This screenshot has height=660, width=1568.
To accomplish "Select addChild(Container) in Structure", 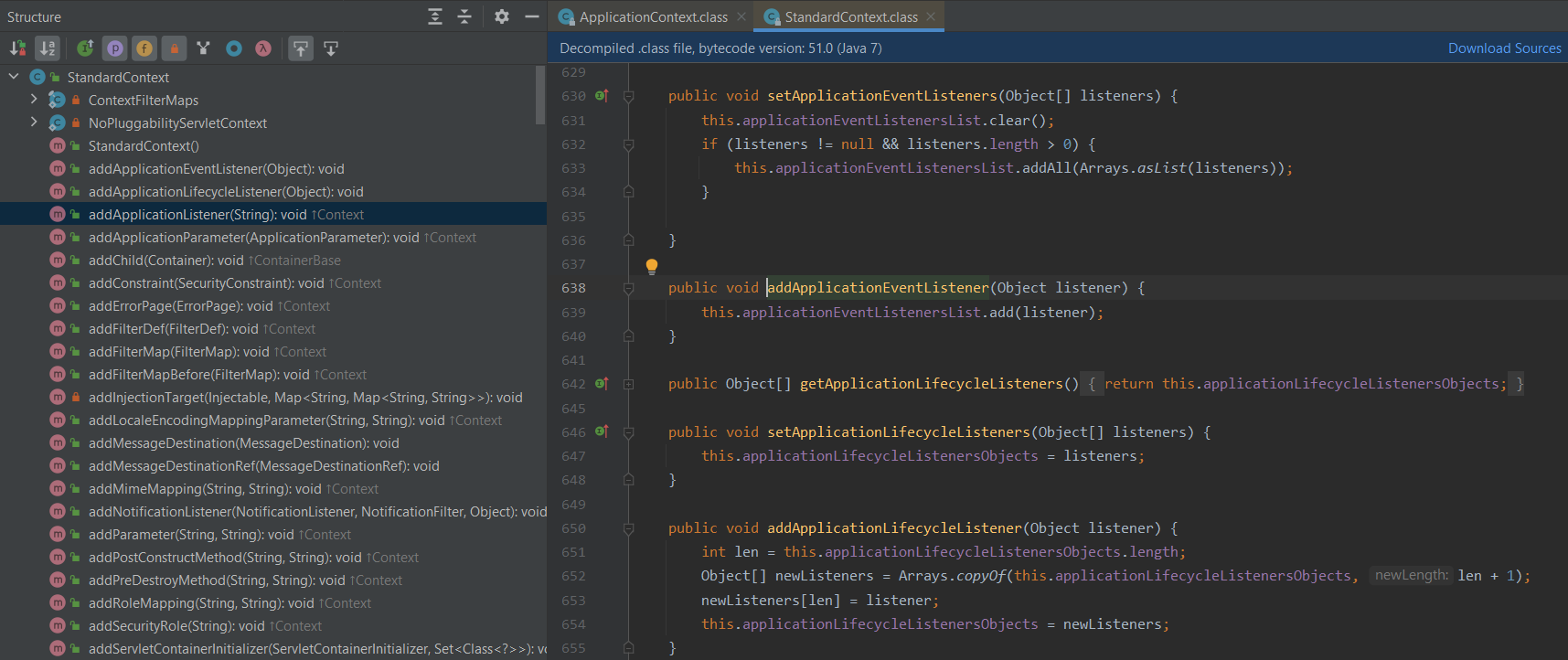I will pos(273,260).
